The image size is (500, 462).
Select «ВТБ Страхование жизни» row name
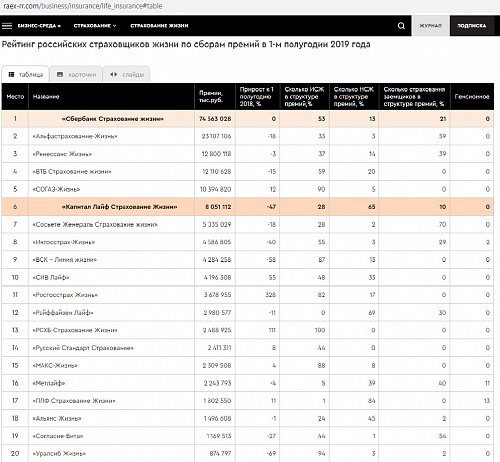click(72, 172)
